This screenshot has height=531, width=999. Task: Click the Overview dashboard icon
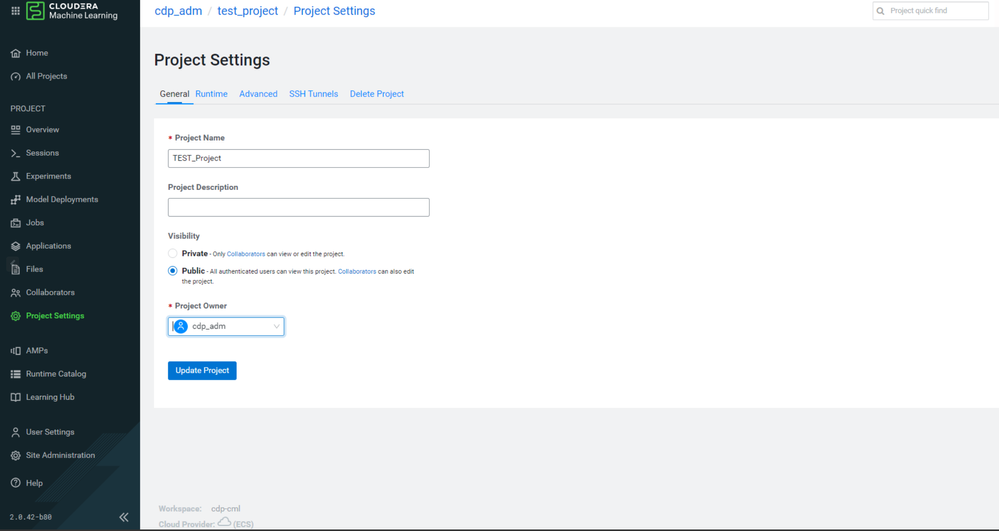point(16,130)
